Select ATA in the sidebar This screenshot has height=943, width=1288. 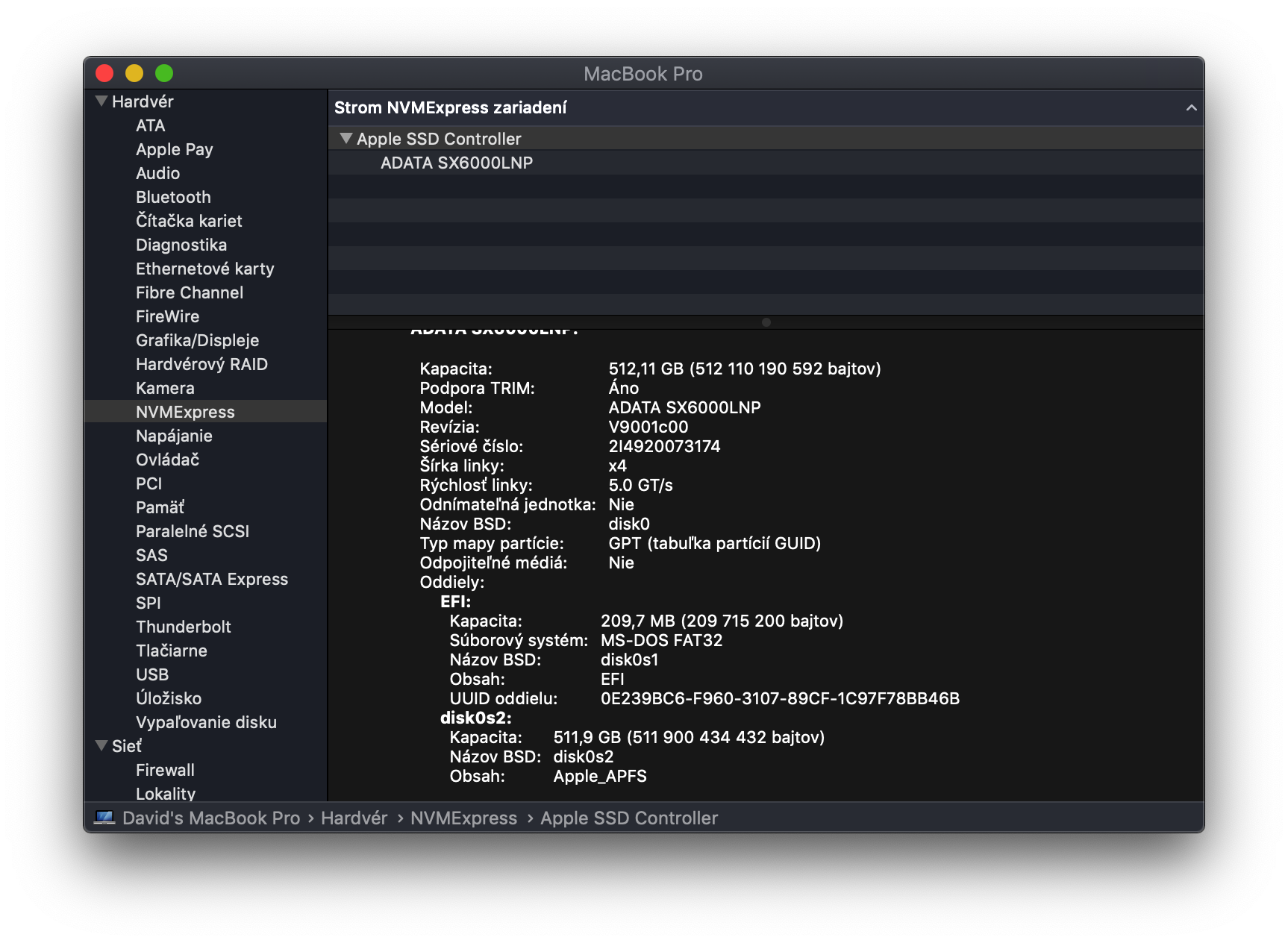[x=150, y=125]
